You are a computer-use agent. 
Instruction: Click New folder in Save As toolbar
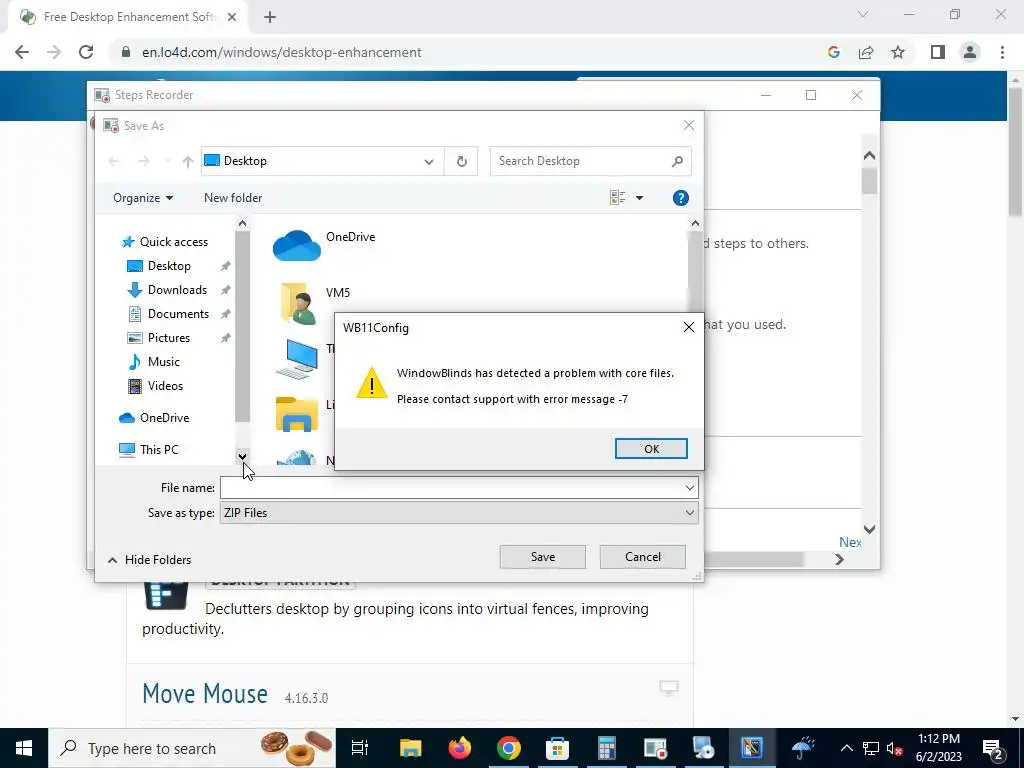pyautogui.click(x=232, y=198)
